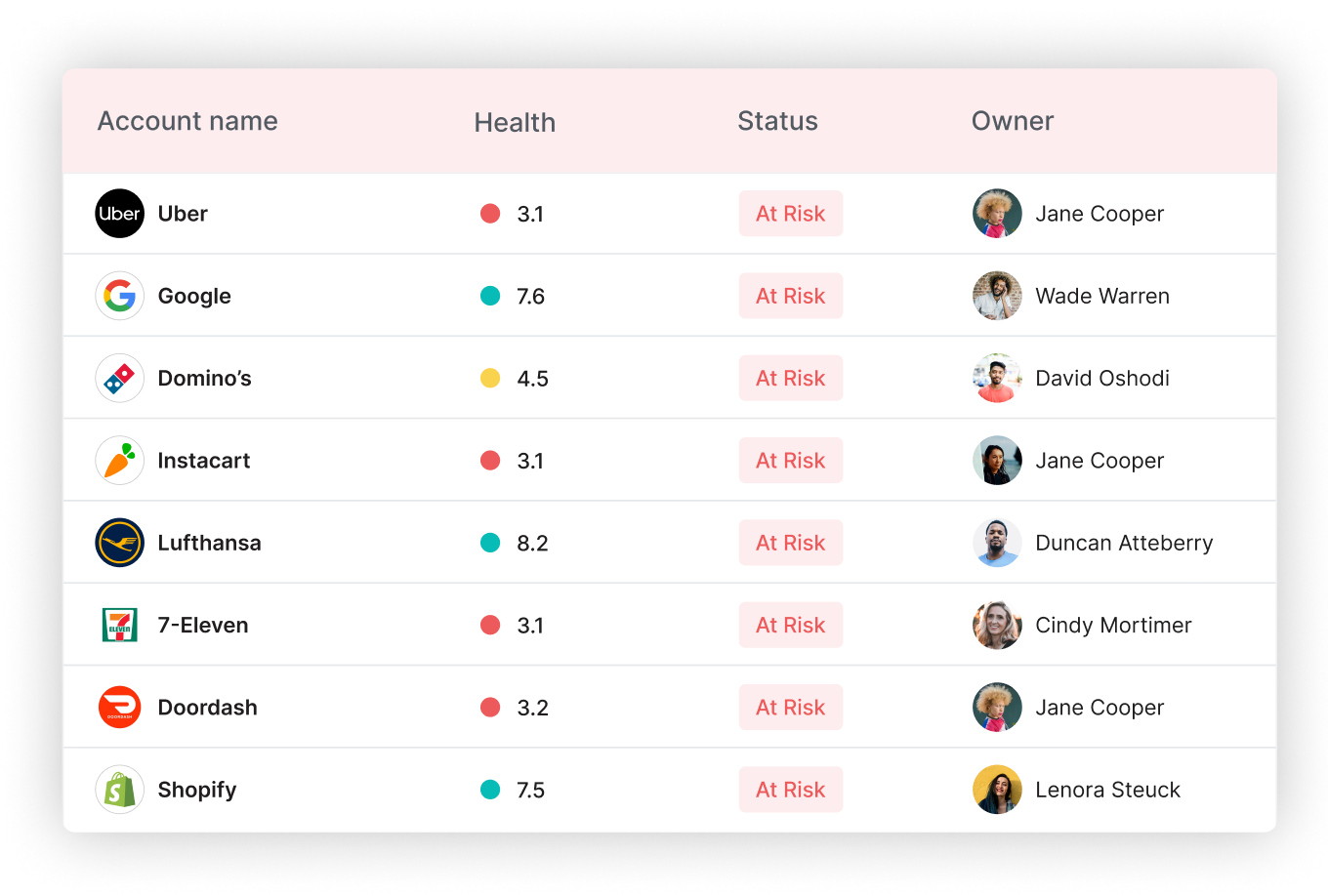Click Jane Cooper's avatar in Doordash row
The image size is (1328, 896).
(x=997, y=708)
